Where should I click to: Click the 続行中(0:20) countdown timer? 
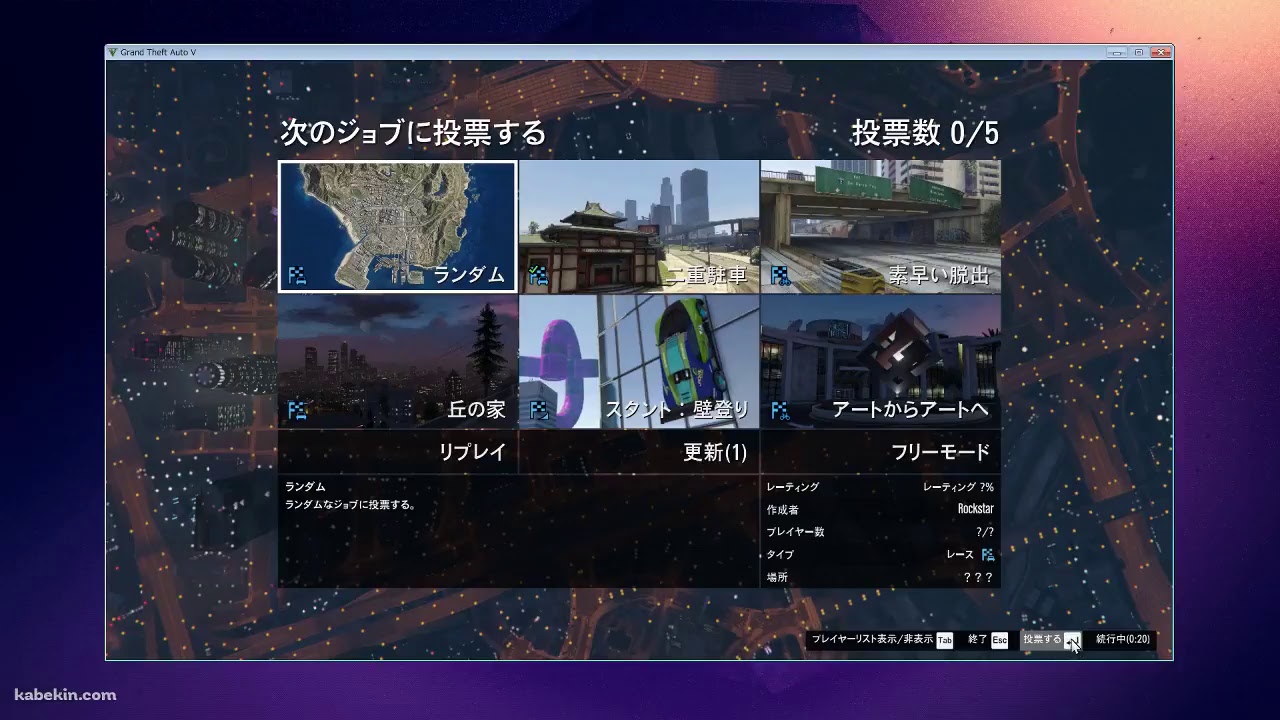point(1123,639)
